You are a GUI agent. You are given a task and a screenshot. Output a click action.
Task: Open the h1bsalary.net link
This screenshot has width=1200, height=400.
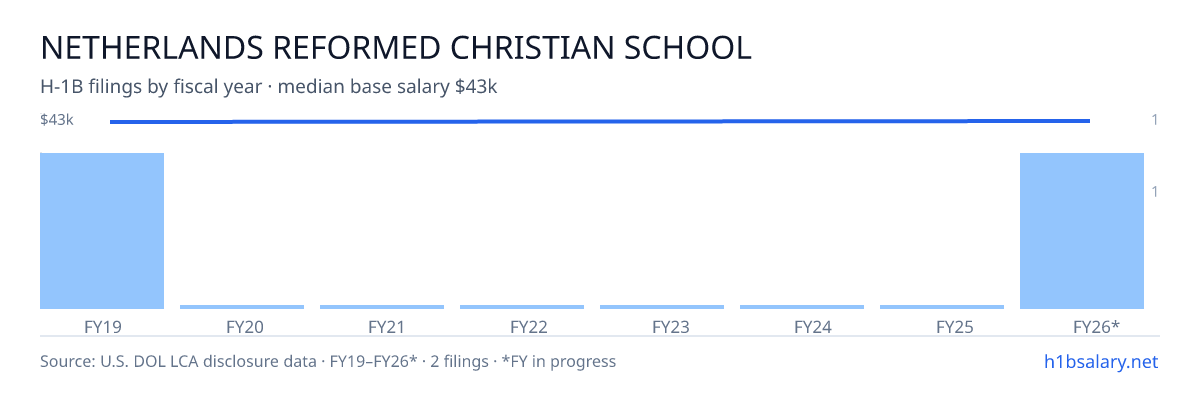coord(1101,361)
